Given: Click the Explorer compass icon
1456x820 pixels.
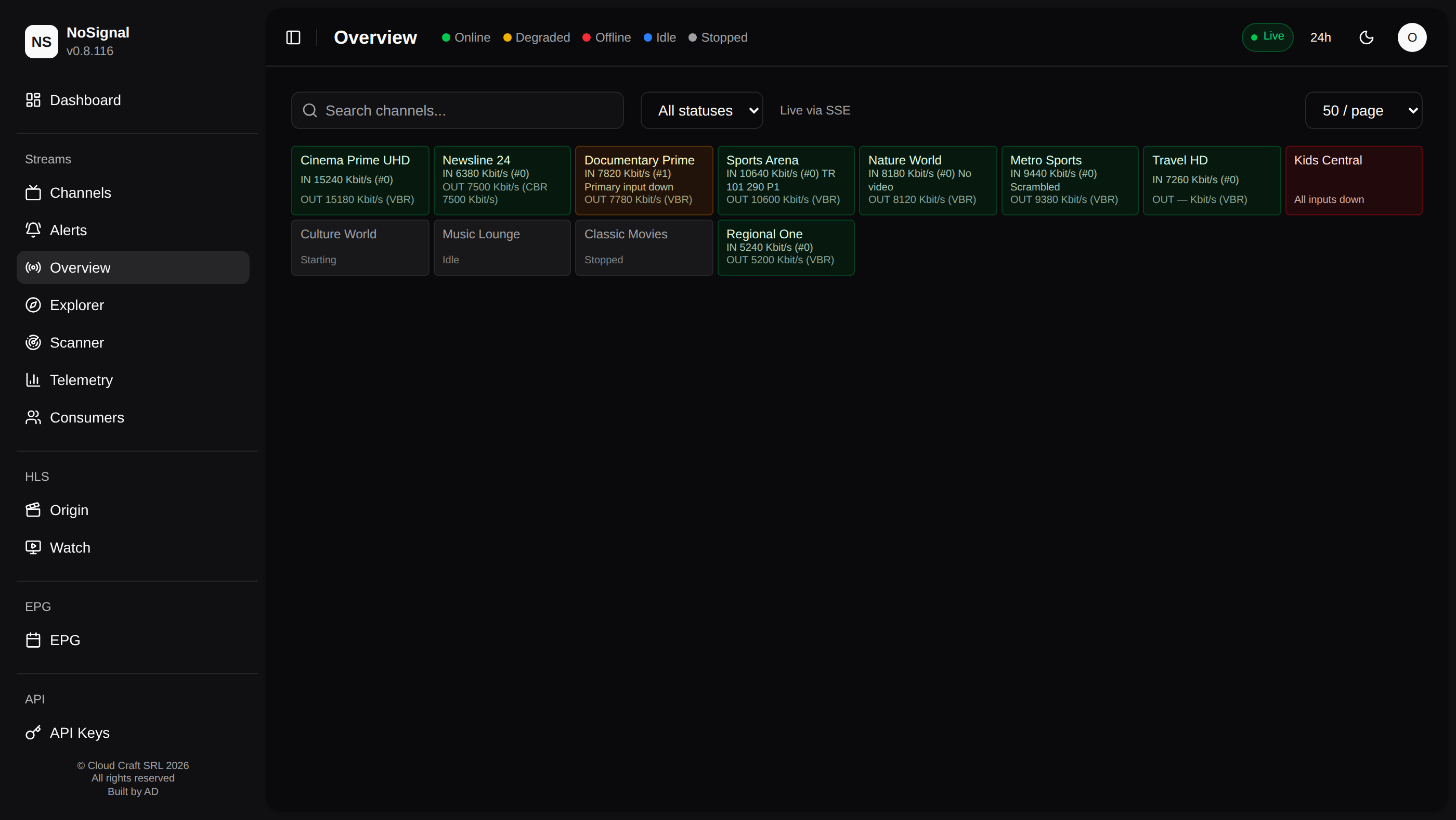Looking at the screenshot, I should (33, 305).
